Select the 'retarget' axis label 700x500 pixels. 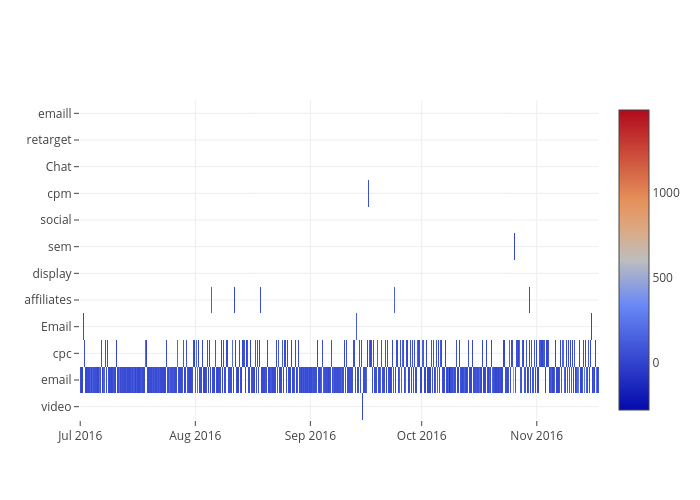(x=49, y=140)
